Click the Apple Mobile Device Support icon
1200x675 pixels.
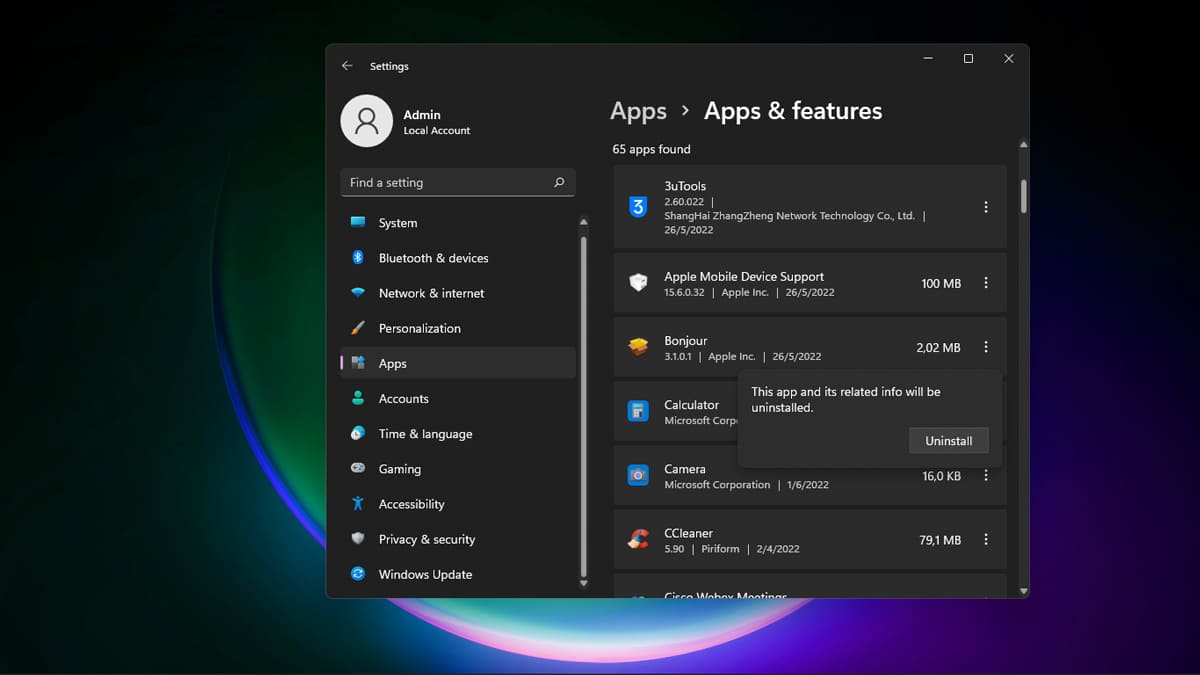(x=638, y=284)
